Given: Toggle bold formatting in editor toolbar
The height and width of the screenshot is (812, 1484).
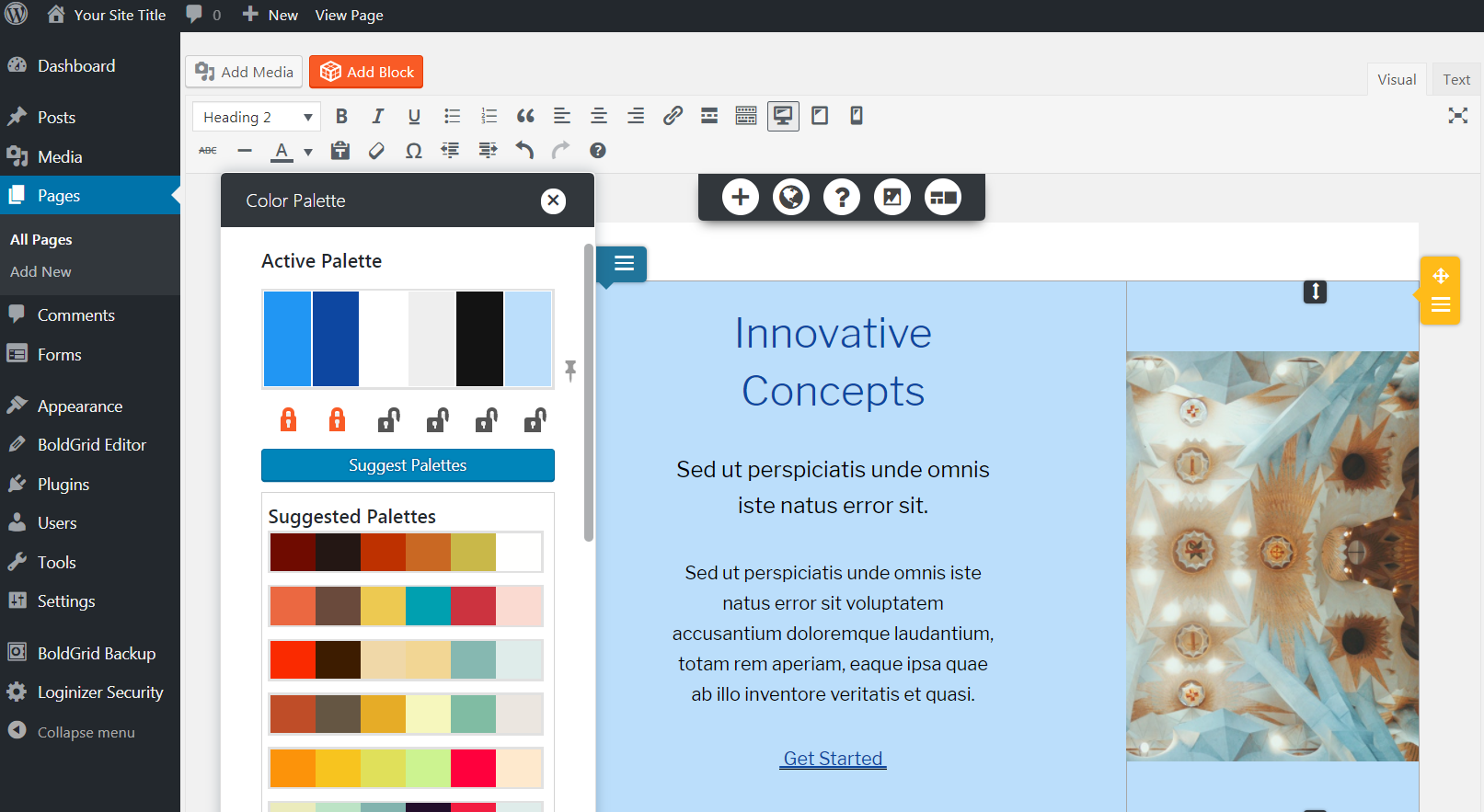Looking at the screenshot, I should [341, 116].
